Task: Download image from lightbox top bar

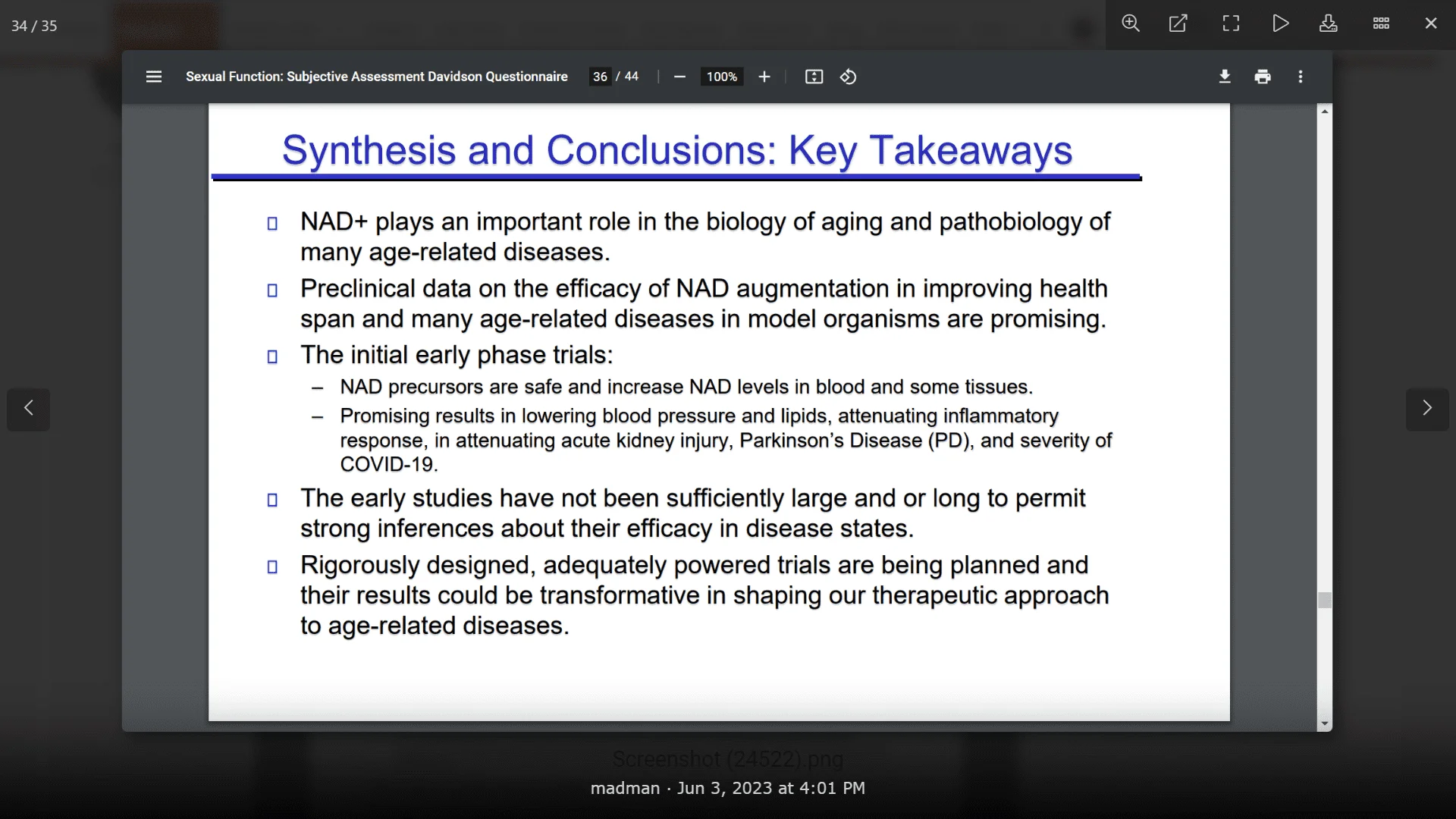Action: tap(1329, 24)
